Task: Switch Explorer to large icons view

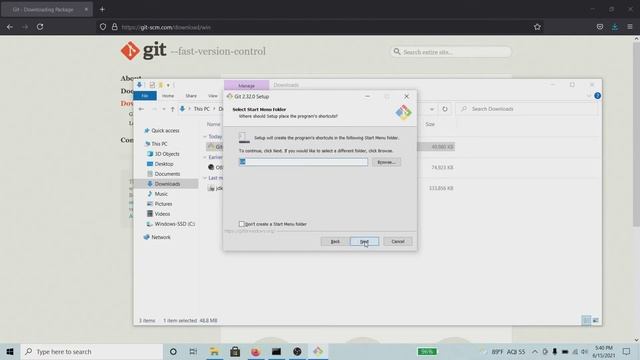Action: pos(596,320)
